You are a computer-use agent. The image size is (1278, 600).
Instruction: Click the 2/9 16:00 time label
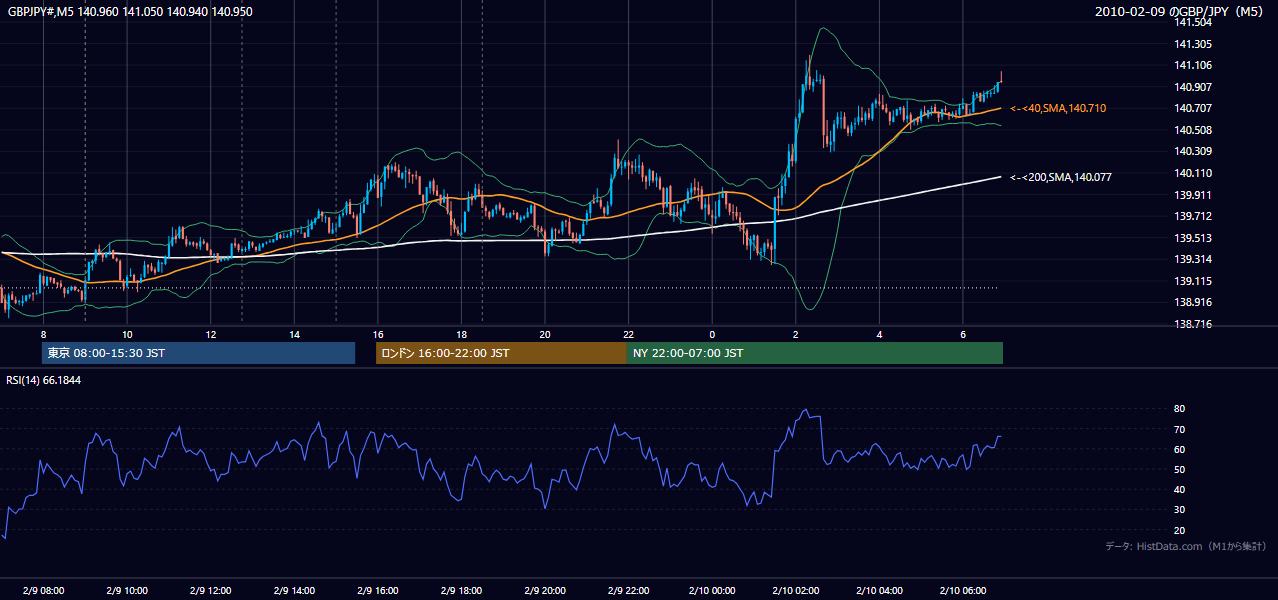coord(378,591)
